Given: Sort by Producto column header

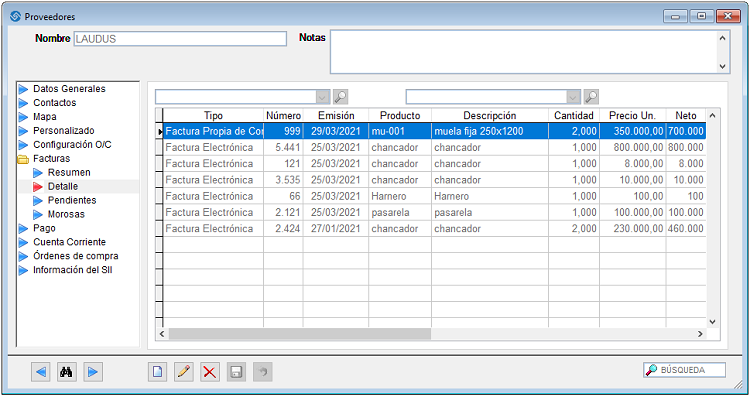Looking at the screenshot, I should point(400,115).
